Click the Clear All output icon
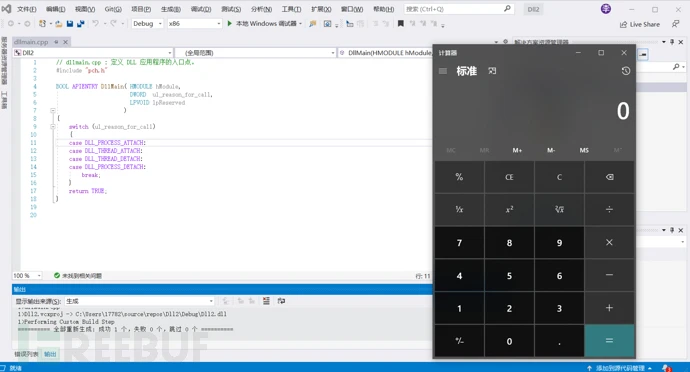690x372 pixels. [266, 301]
